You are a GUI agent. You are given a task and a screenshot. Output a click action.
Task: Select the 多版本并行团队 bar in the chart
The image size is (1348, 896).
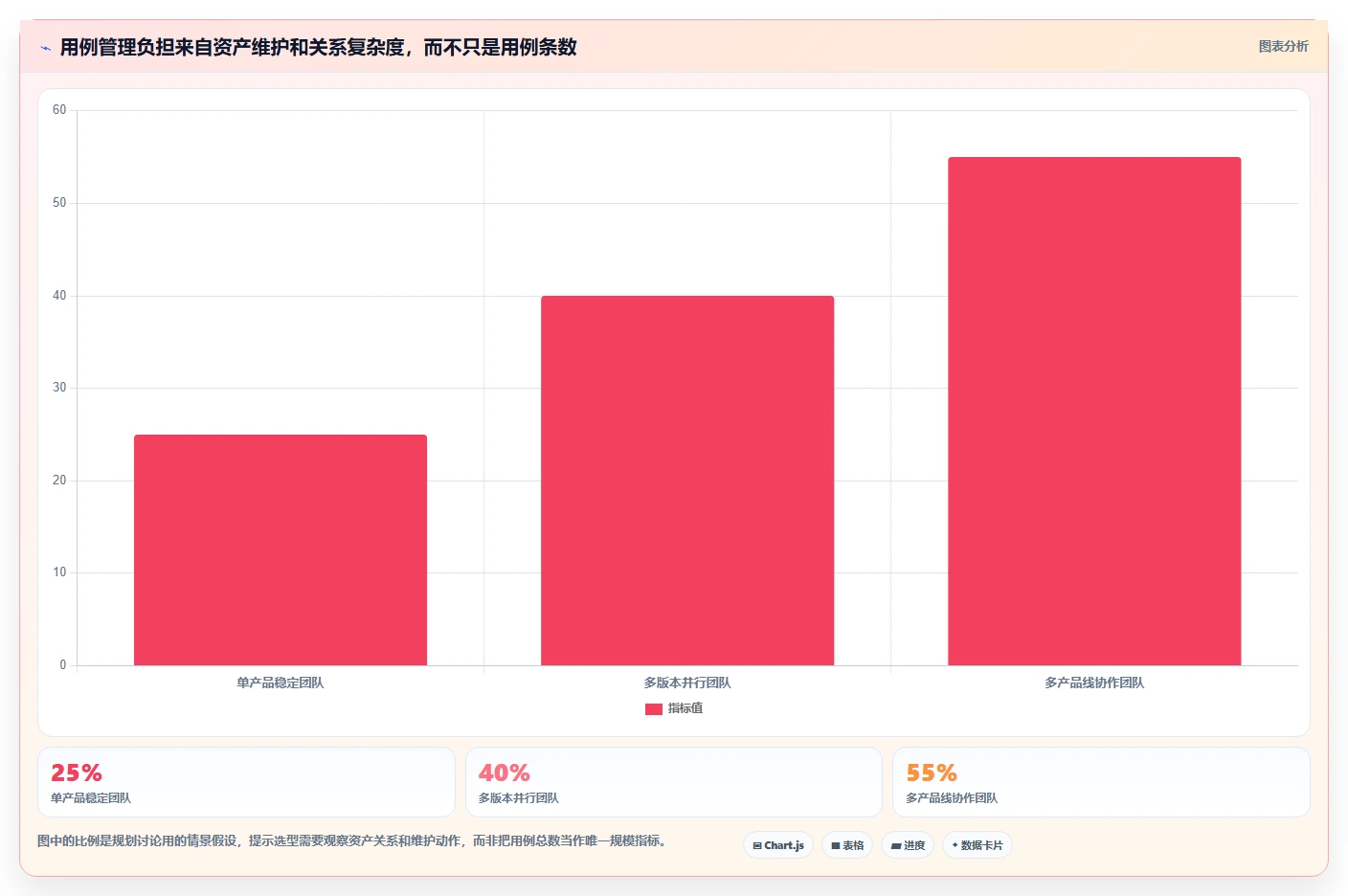[687, 481]
